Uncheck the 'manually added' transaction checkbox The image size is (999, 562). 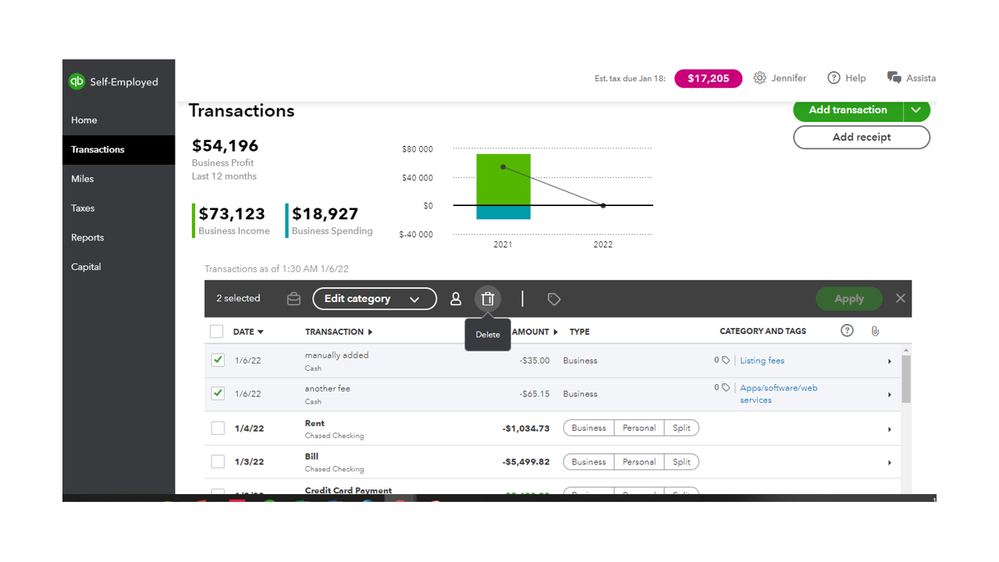218,360
